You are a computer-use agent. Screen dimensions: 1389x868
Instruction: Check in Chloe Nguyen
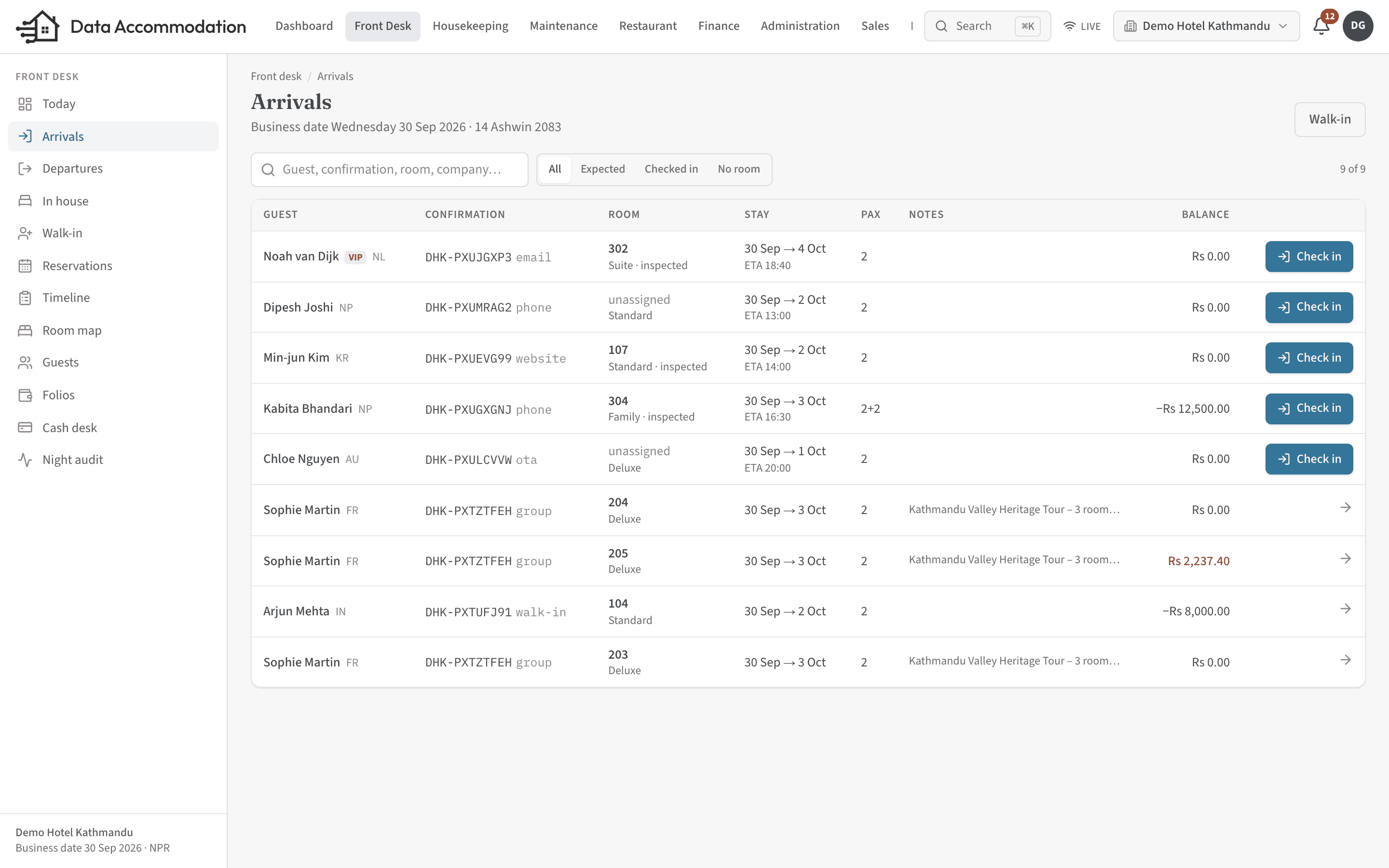pyautogui.click(x=1309, y=459)
